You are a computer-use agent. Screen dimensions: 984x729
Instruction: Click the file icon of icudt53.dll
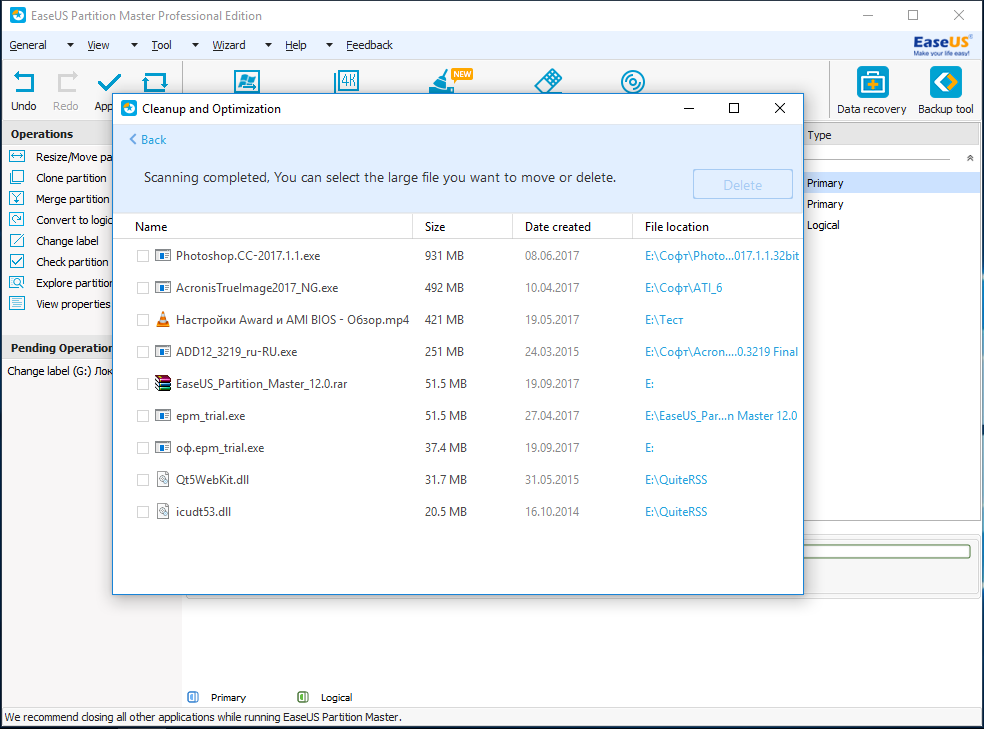click(x=163, y=511)
